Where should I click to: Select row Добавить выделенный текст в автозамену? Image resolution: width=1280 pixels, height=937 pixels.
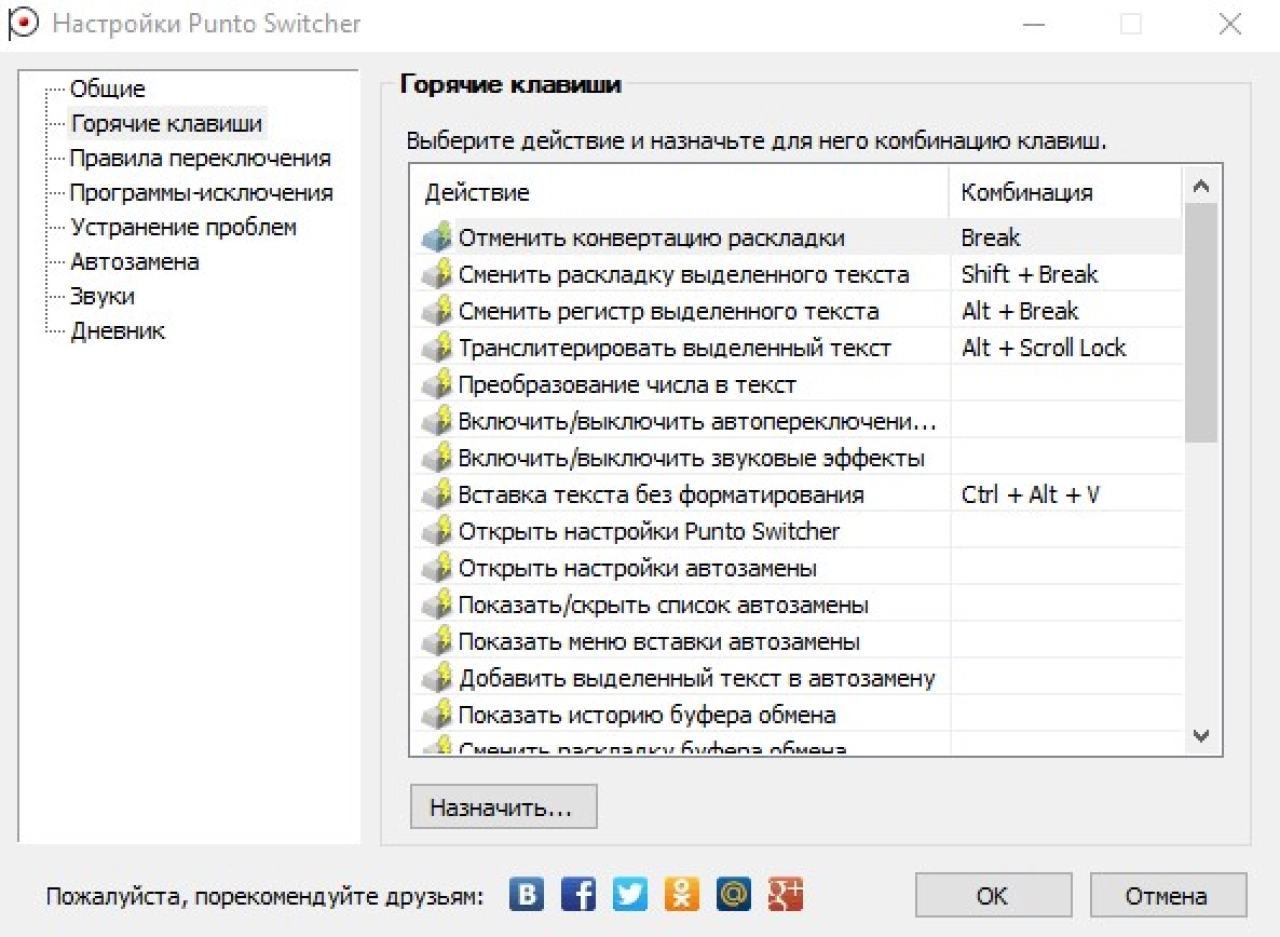(x=796, y=678)
